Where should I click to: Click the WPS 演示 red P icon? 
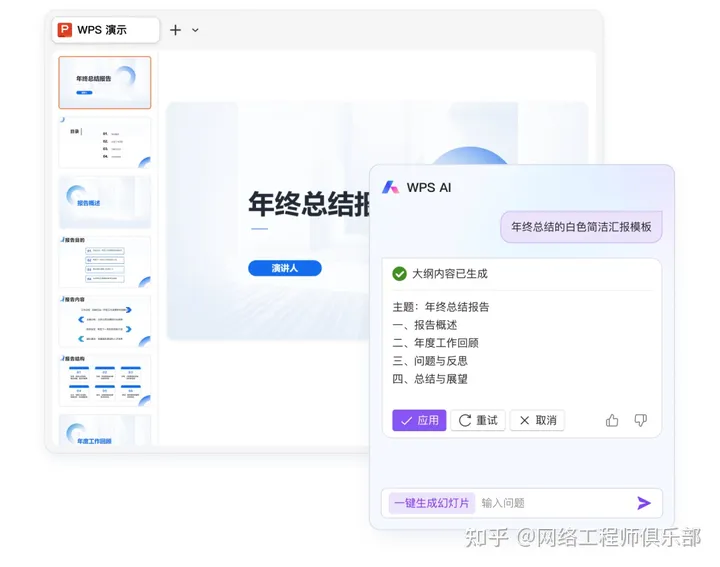(65, 30)
